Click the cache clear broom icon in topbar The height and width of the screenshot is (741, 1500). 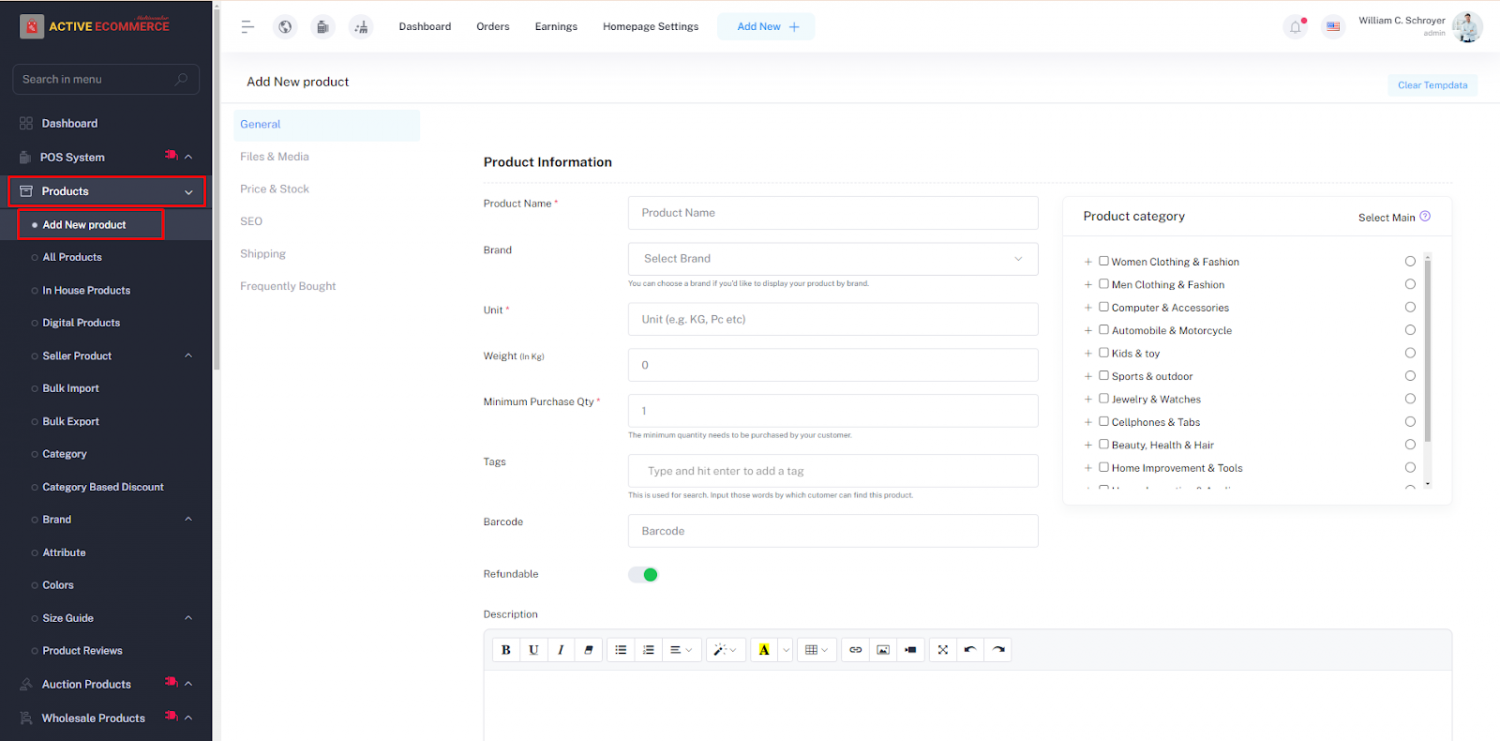point(322,26)
